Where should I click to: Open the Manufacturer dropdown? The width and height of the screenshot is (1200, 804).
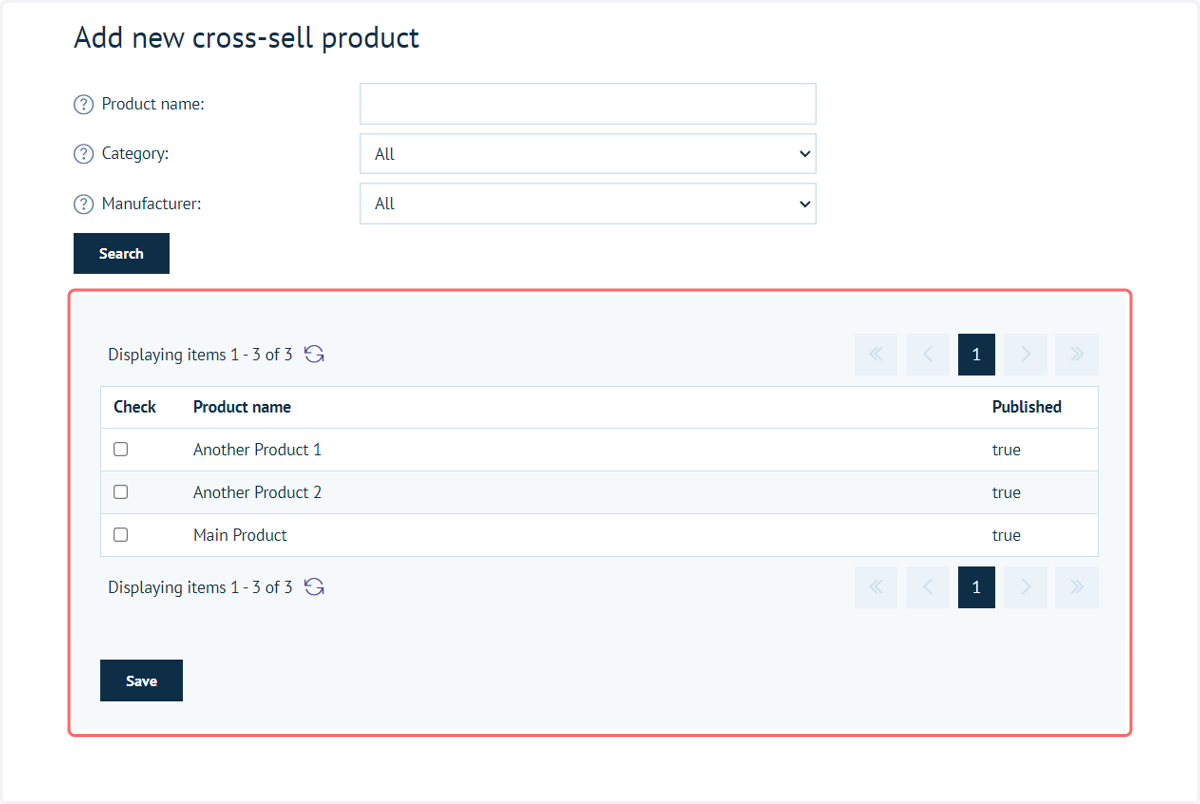pos(588,203)
